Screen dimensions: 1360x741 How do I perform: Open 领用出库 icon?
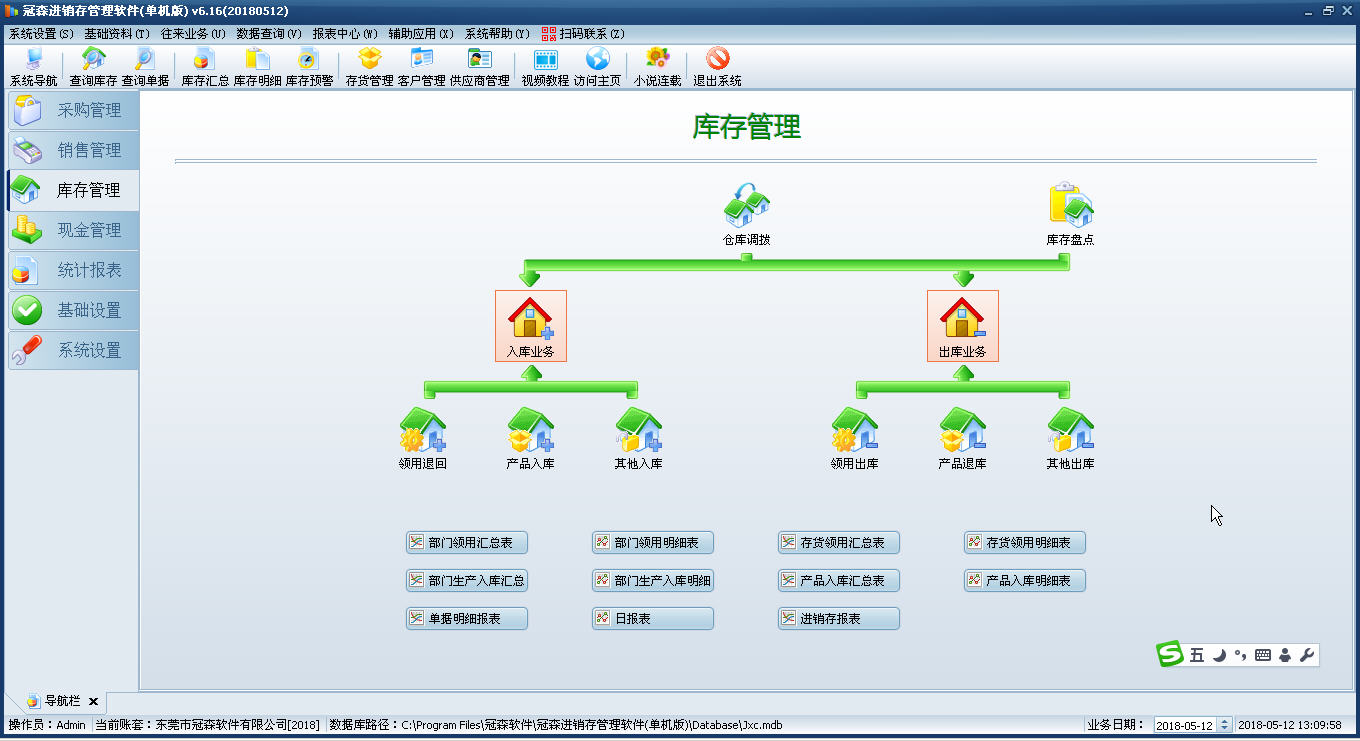coord(855,438)
